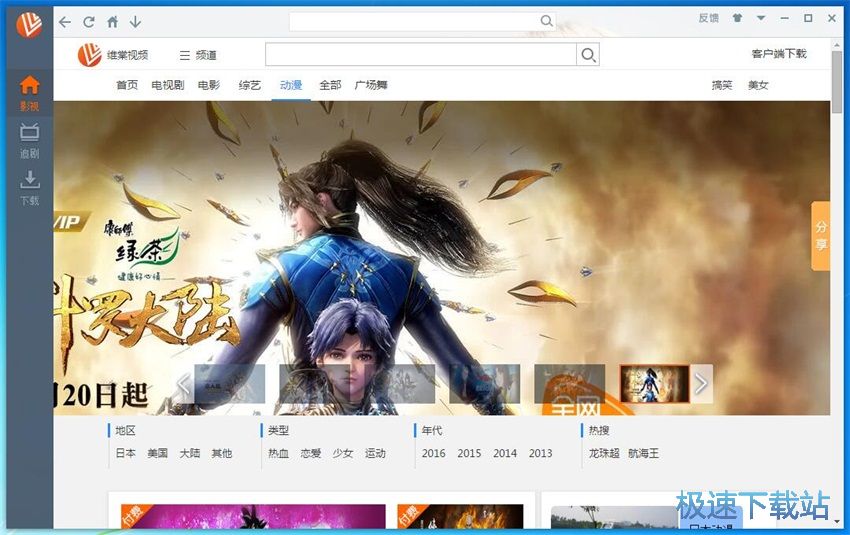Image resolution: width=850 pixels, height=535 pixels.
Task: Search hot keyword 航海王
Action: (x=643, y=453)
